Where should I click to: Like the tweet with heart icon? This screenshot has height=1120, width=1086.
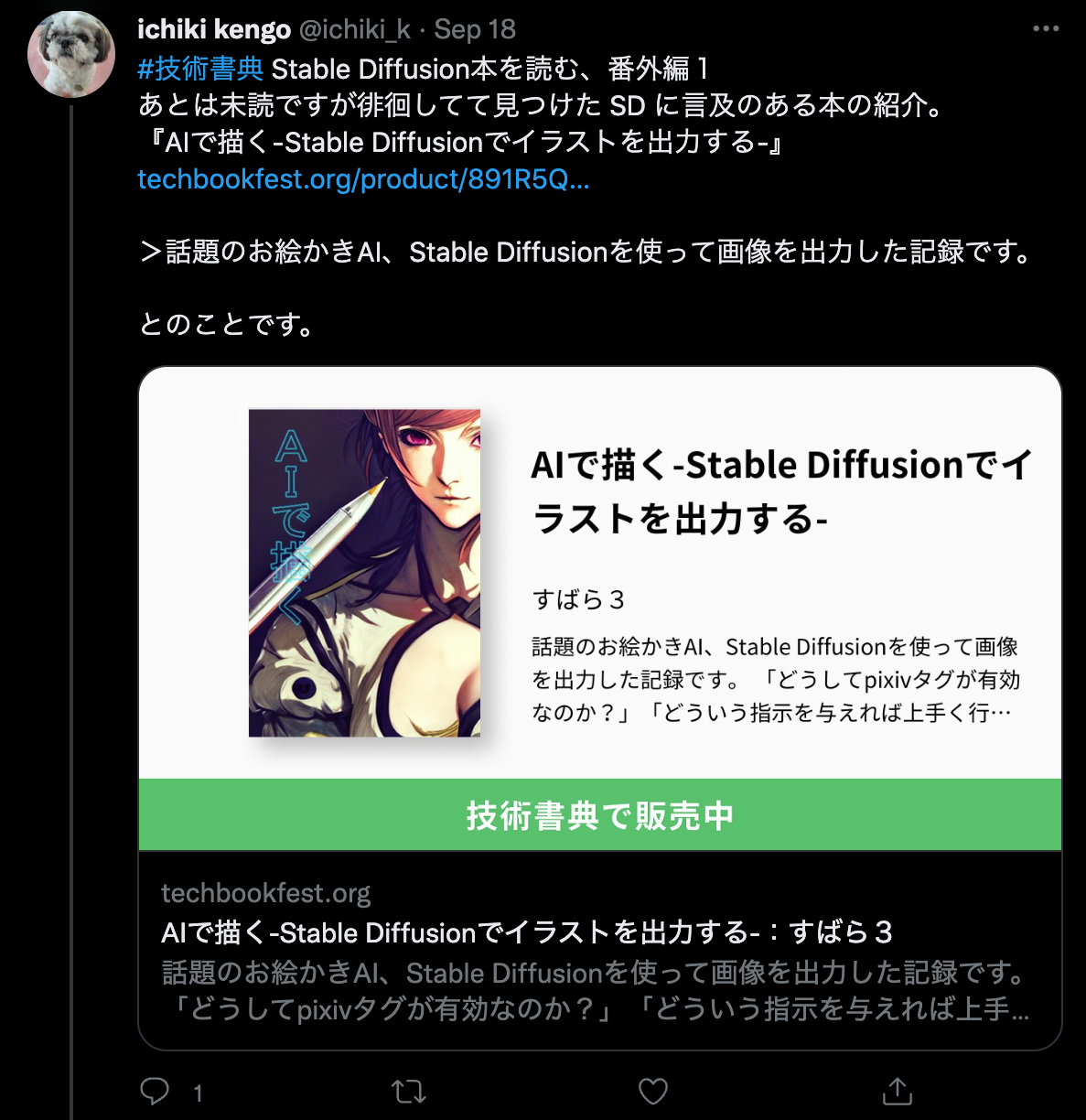652,1091
